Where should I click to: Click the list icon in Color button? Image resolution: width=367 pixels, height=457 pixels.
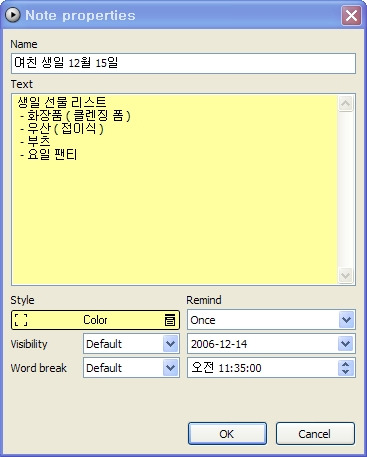(170, 320)
